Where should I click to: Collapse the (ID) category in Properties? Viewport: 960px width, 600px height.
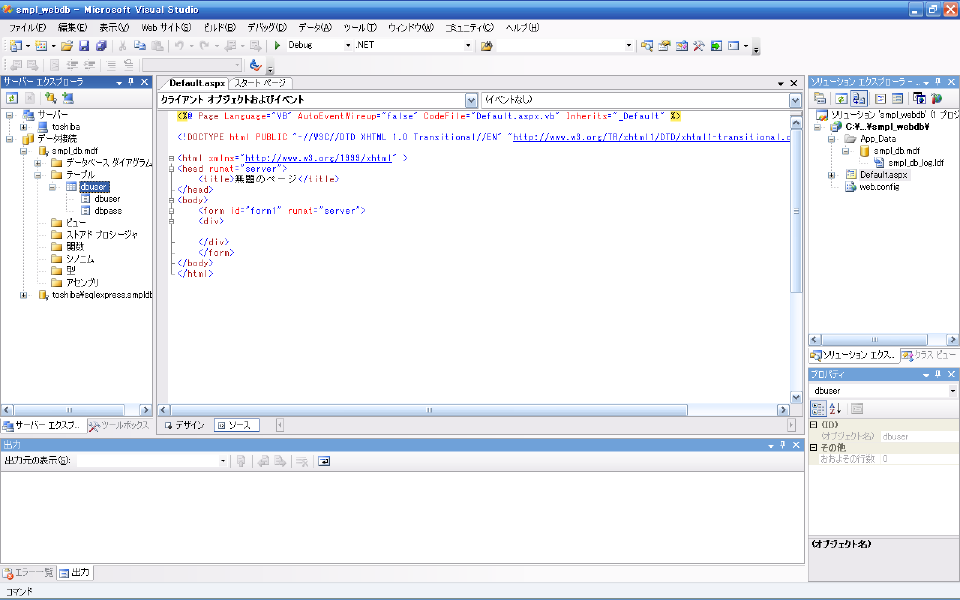point(814,424)
